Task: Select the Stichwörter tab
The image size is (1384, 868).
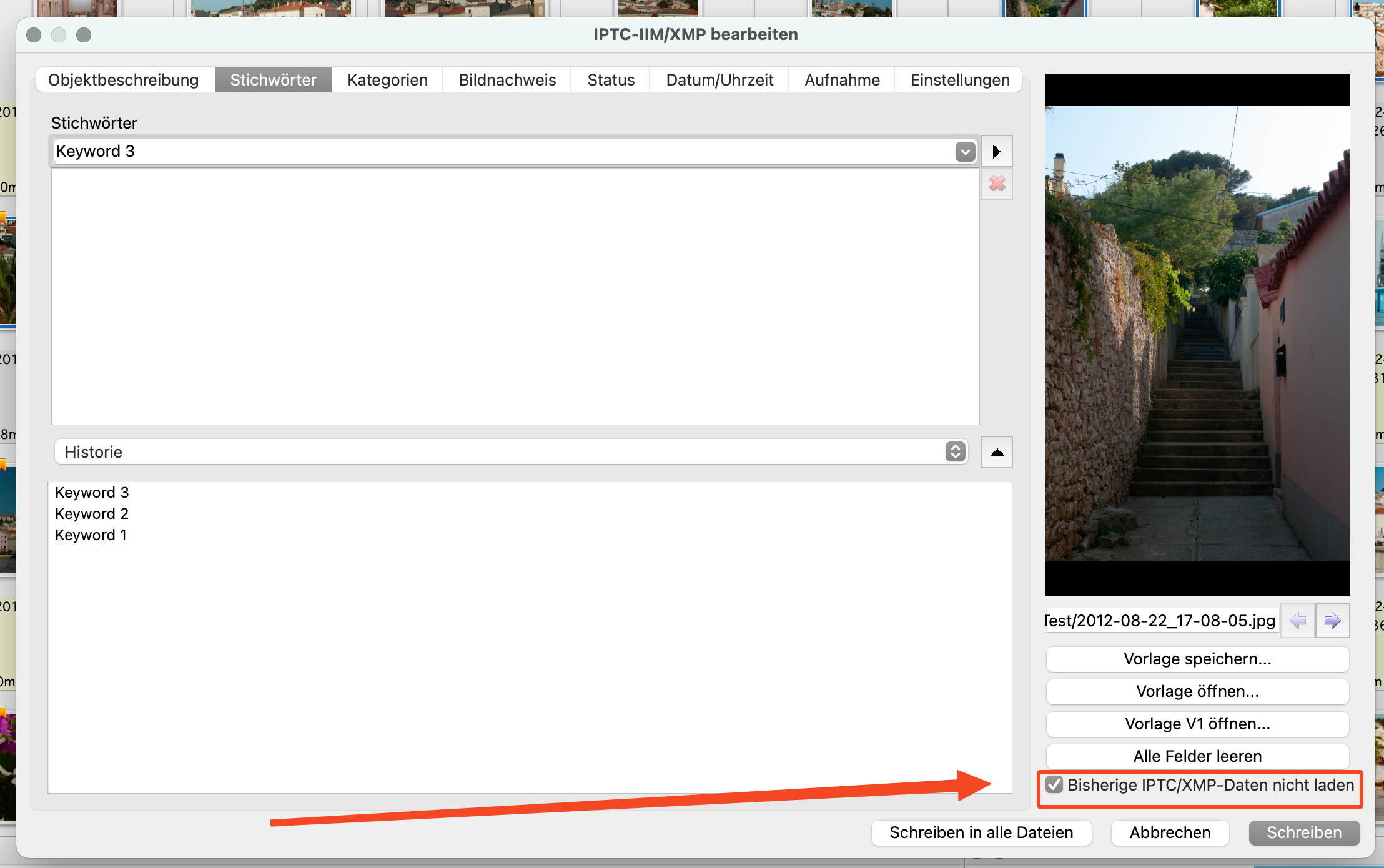Action: click(274, 80)
